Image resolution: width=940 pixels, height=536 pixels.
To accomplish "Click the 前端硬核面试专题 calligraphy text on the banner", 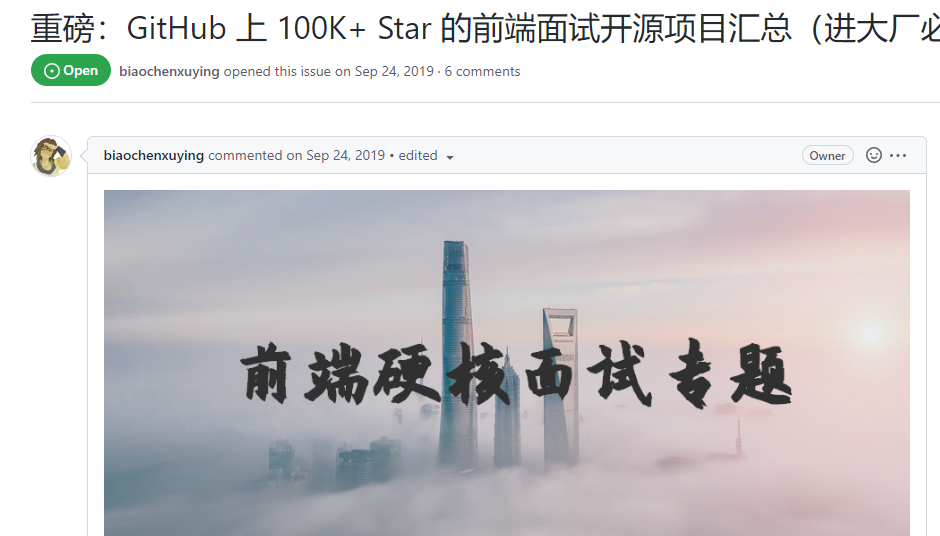I will [516, 375].
